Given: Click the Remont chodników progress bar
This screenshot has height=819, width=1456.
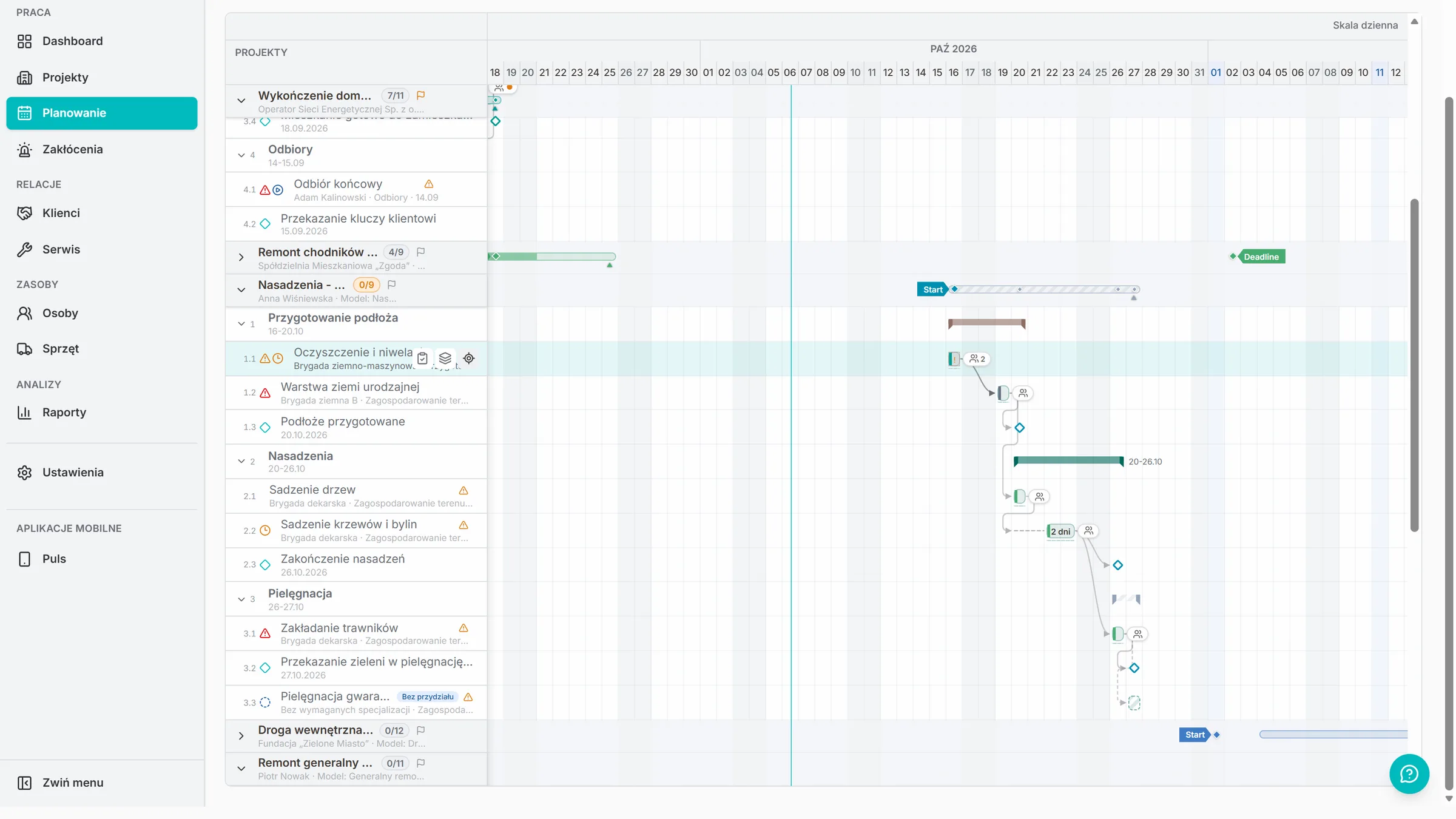Looking at the screenshot, I should point(552,257).
